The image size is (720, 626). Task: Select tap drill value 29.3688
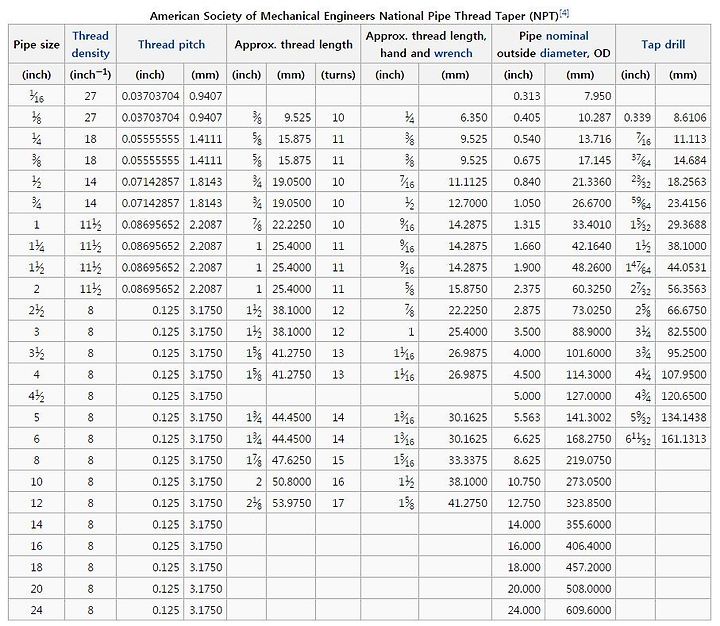[686, 225]
